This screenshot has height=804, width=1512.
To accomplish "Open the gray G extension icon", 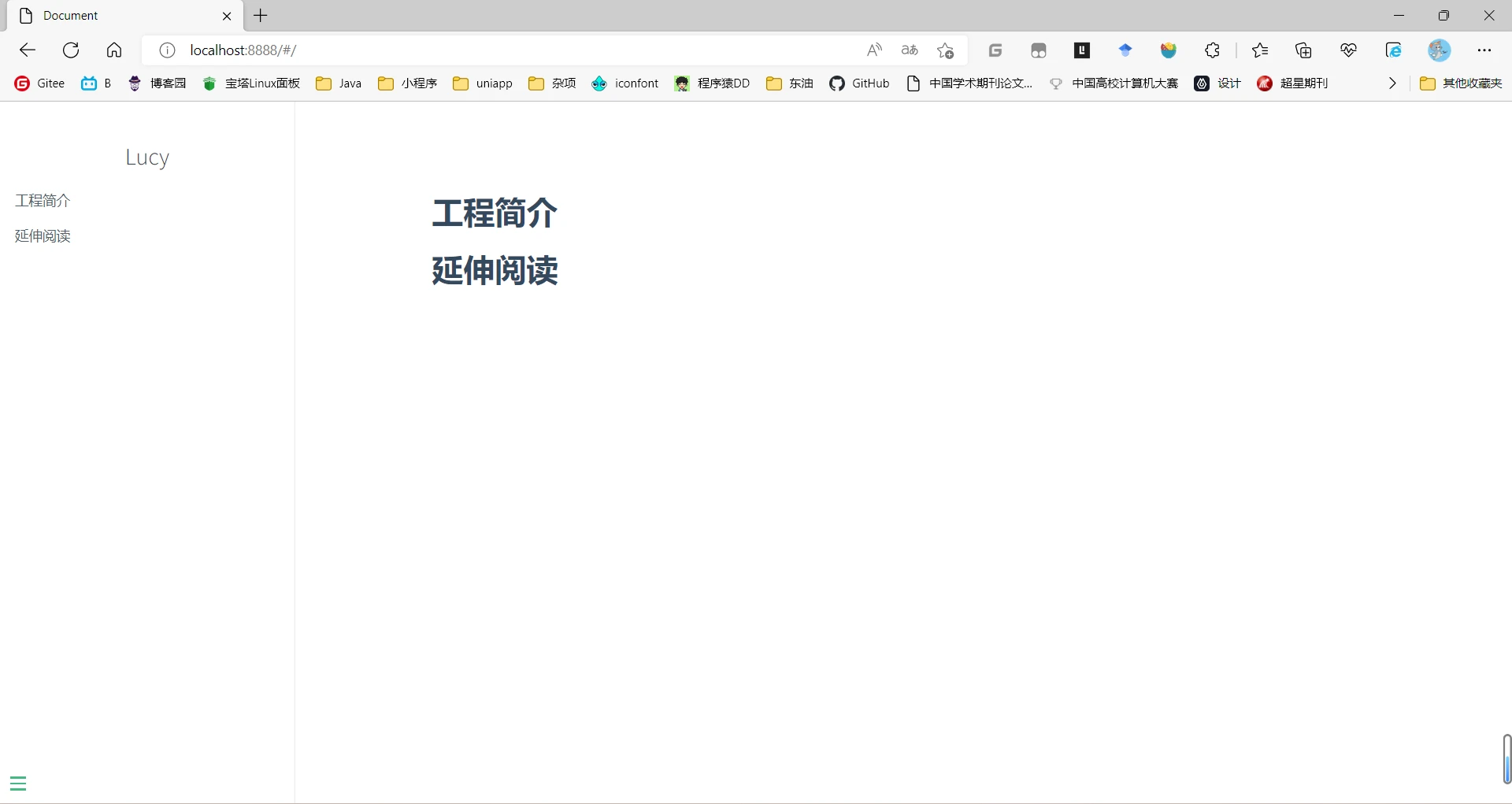I will point(995,50).
